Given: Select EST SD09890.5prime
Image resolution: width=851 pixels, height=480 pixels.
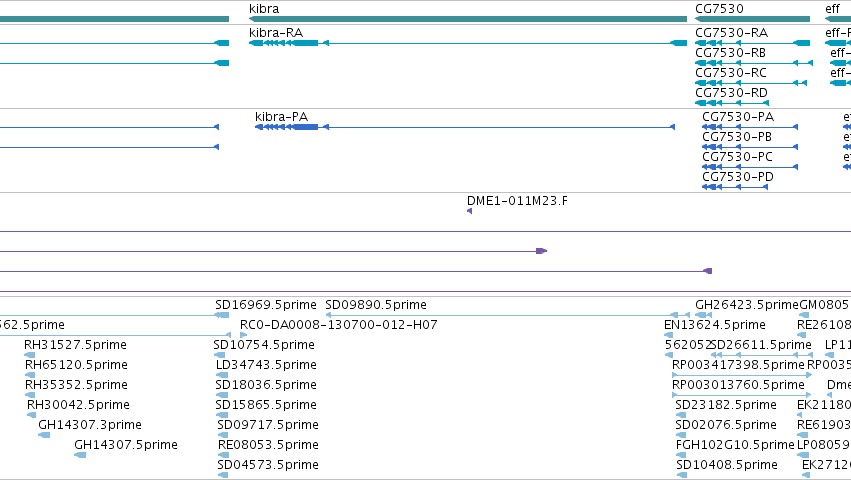Looking at the screenshot, I should (376, 305).
